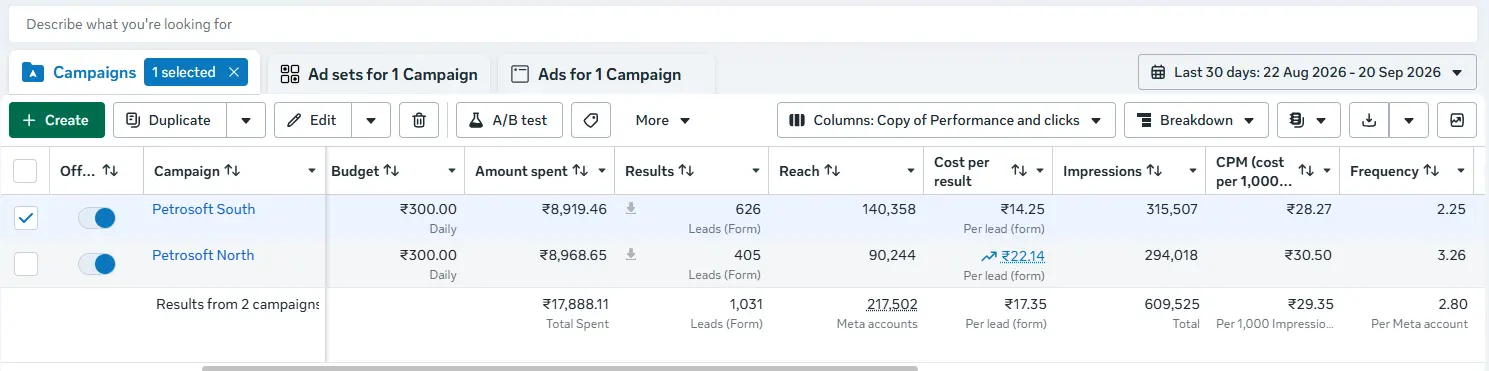Image resolution: width=1489 pixels, height=371 pixels.
Task: Turn off Petrosoft South campaign toggle
Action: click(x=97, y=218)
